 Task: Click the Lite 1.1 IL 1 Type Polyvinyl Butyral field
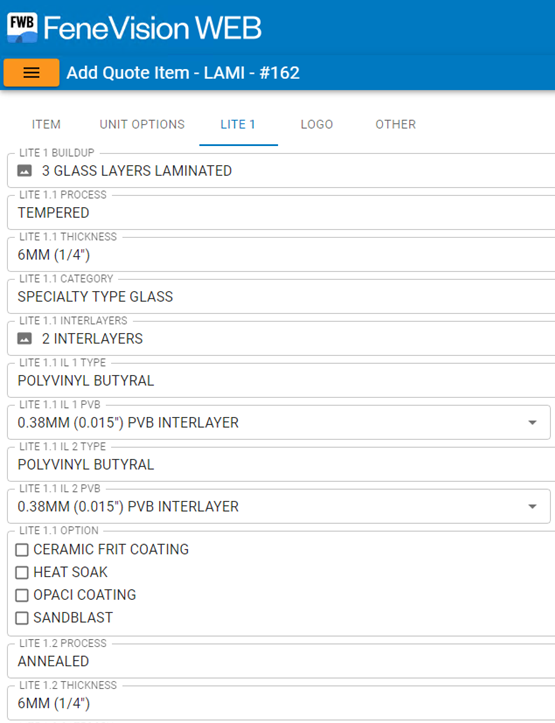click(x=281, y=380)
